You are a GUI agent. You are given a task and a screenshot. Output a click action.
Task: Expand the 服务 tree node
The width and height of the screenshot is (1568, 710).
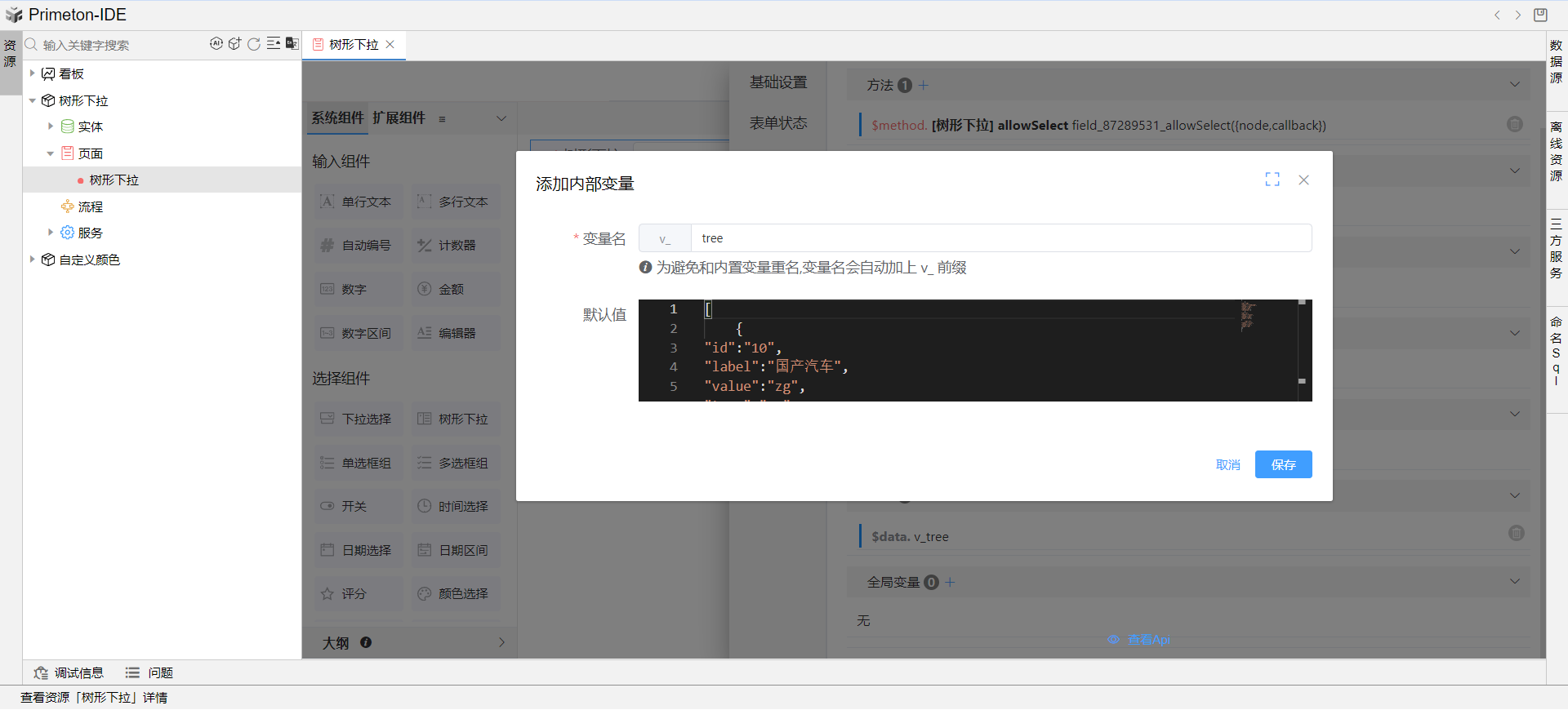click(51, 233)
